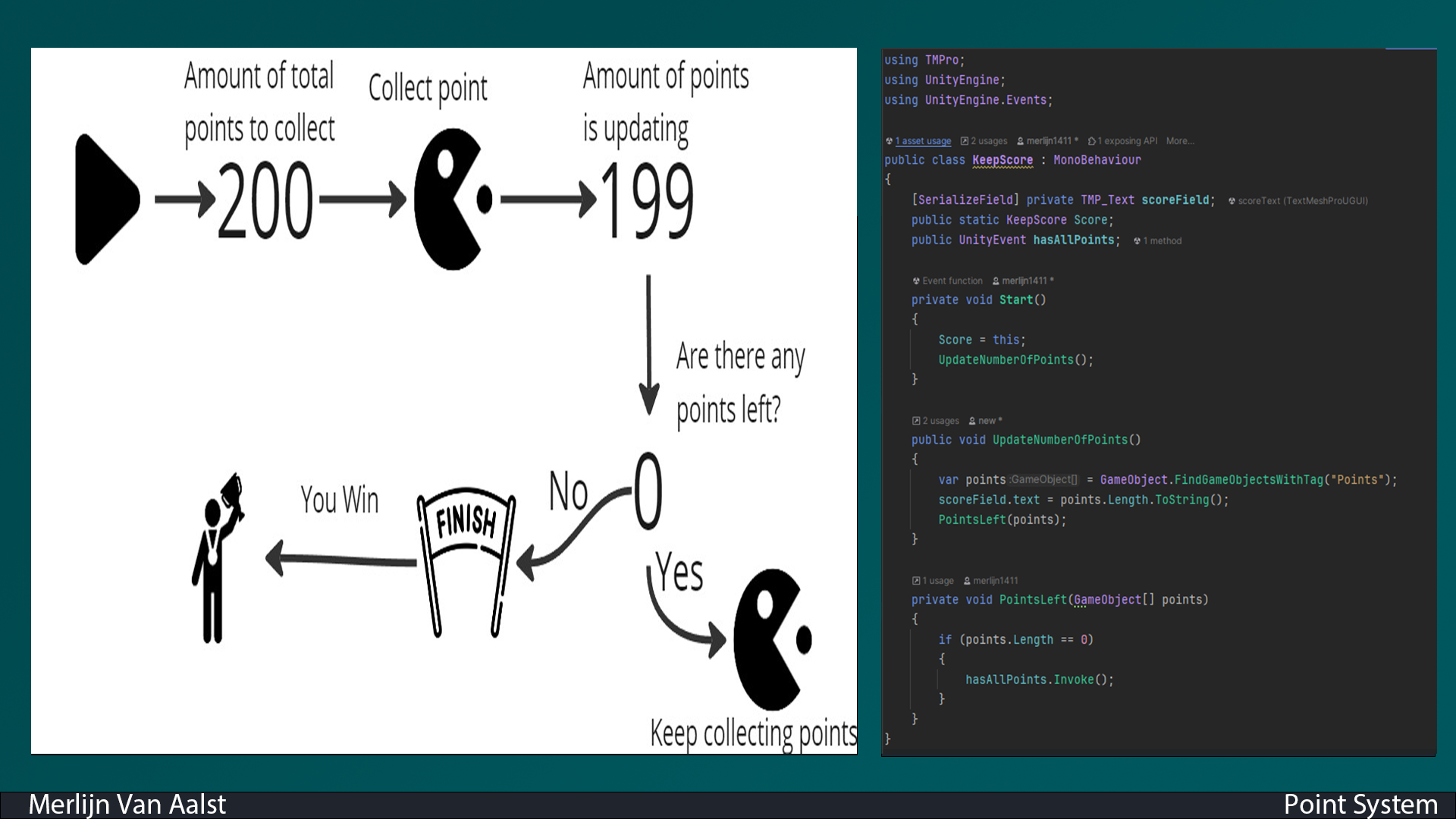
Task: Click the exposing API icon on the class code lens
Action: pyautogui.click(x=1092, y=141)
